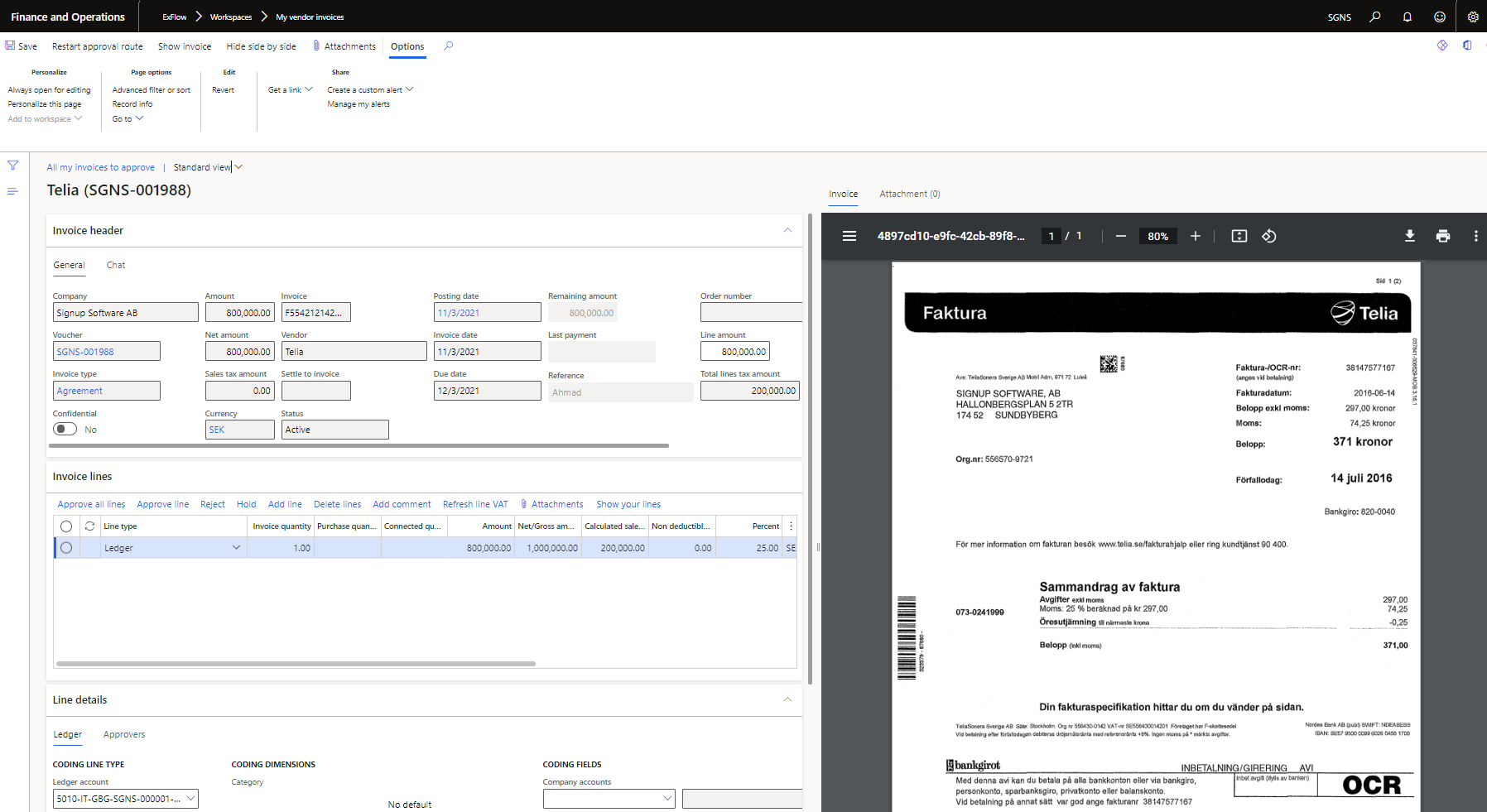Open the notifications bell
Screen dimensions: 1487x812
pyautogui.click(x=1408, y=17)
